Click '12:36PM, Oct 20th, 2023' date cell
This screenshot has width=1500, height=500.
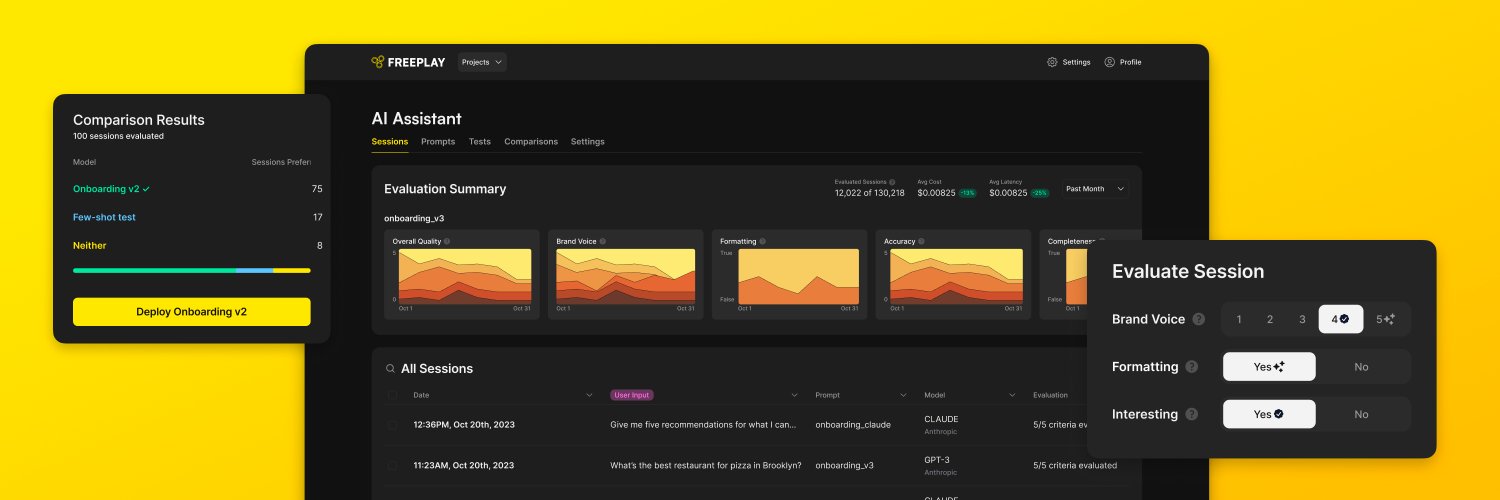(x=464, y=425)
